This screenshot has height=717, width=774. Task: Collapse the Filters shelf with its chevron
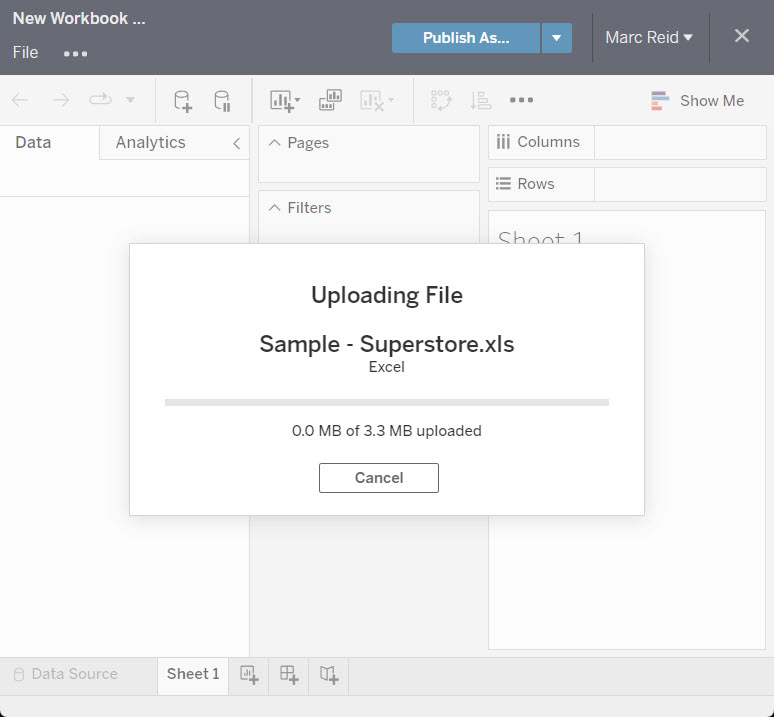(x=276, y=208)
